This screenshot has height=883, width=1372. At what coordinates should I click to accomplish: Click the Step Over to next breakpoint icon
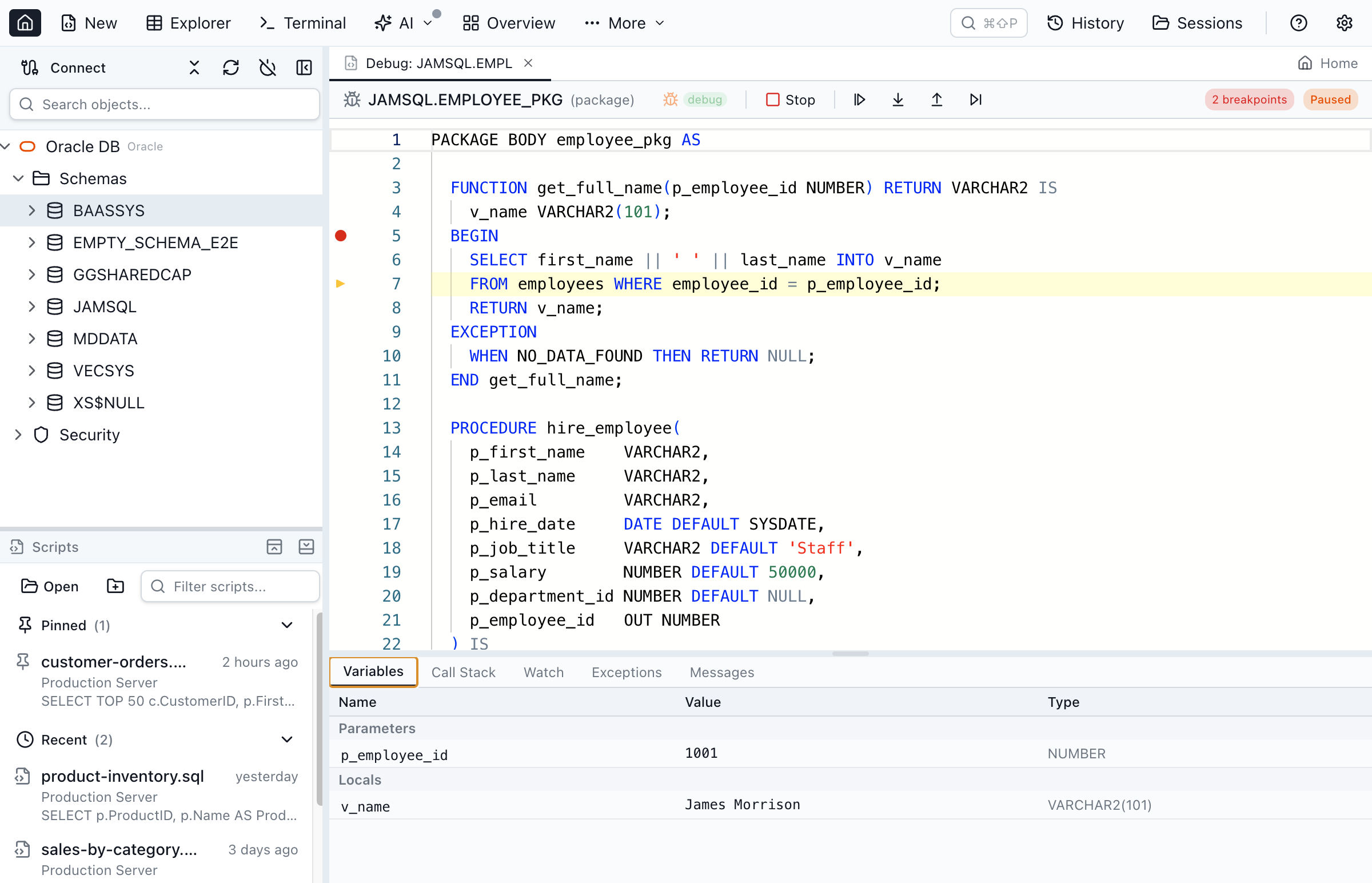(975, 99)
